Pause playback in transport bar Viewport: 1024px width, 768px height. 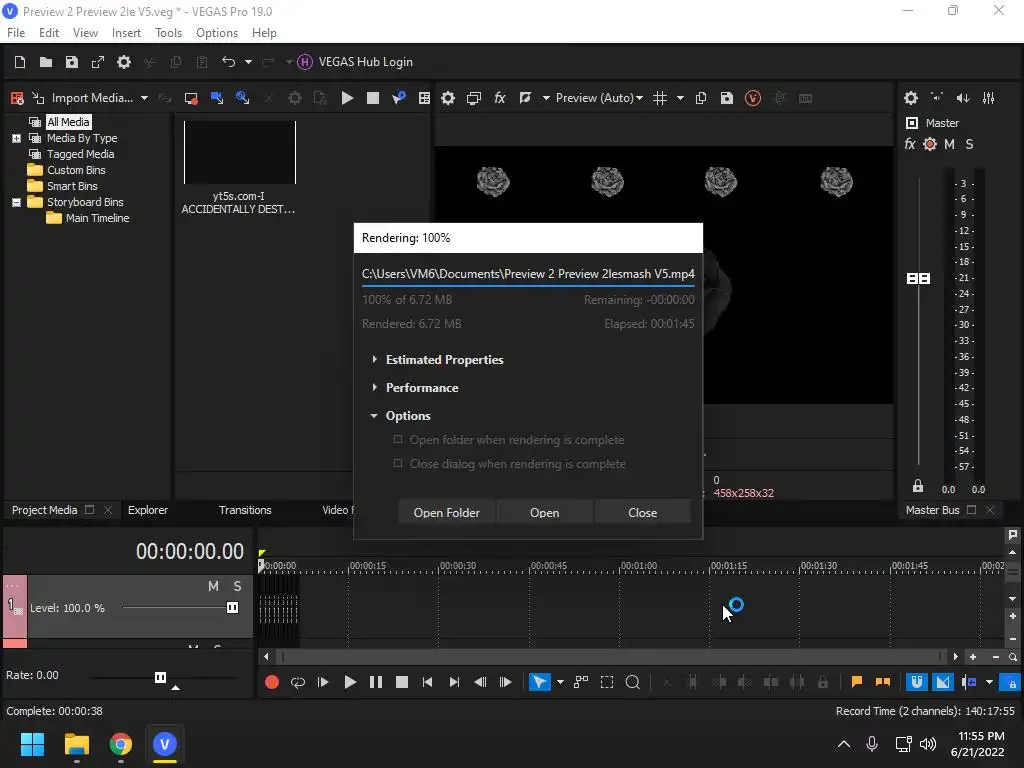coord(376,682)
